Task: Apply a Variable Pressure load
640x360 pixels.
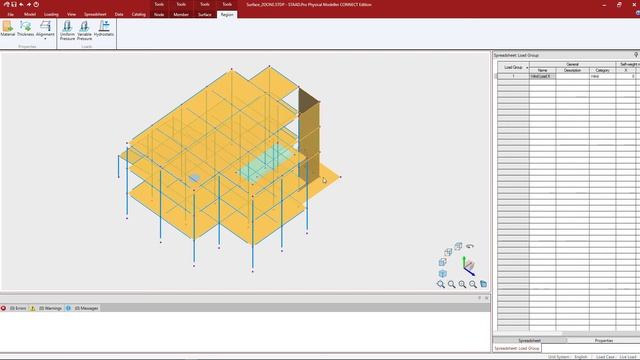Action: coord(84,30)
